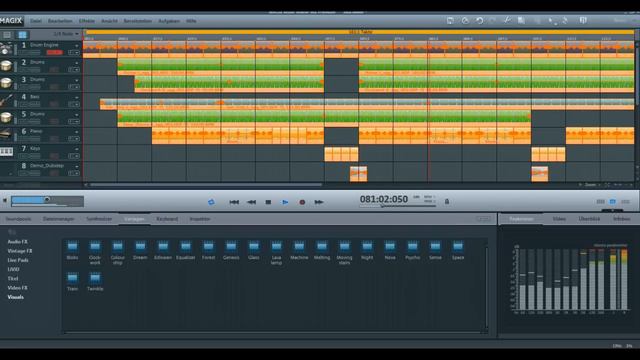
Task: Click the Redo arrow icon
Action: [x=493, y=20]
